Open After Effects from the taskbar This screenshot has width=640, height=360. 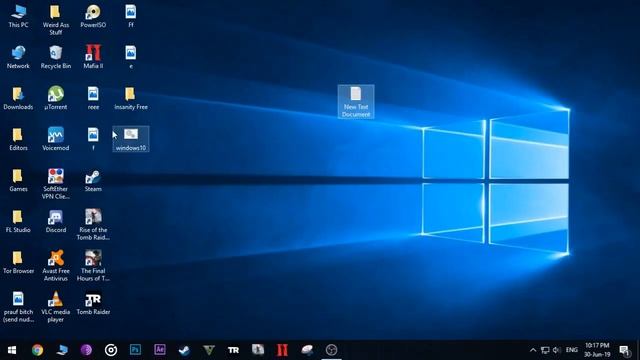160,350
